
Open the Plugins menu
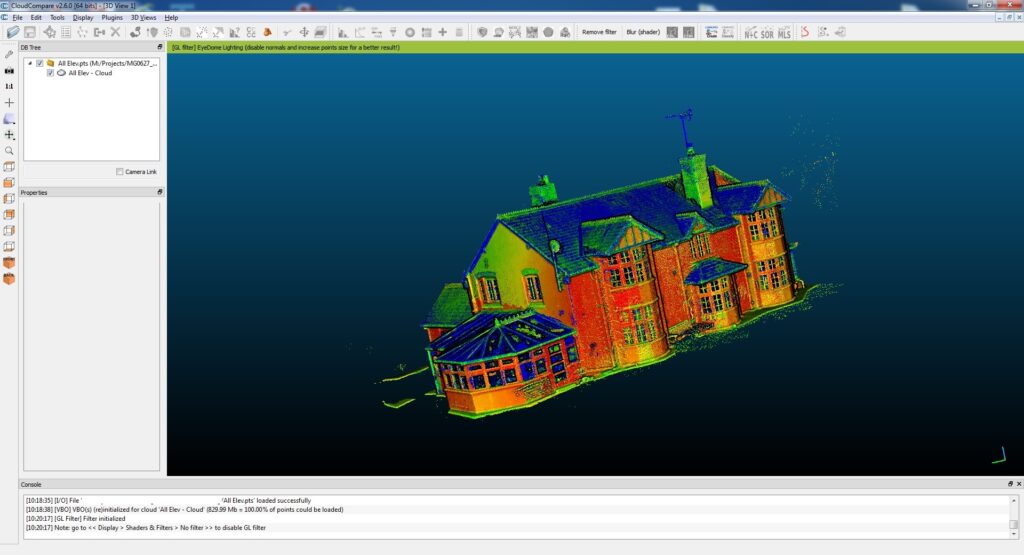pyautogui.click(x=112, y=18)
